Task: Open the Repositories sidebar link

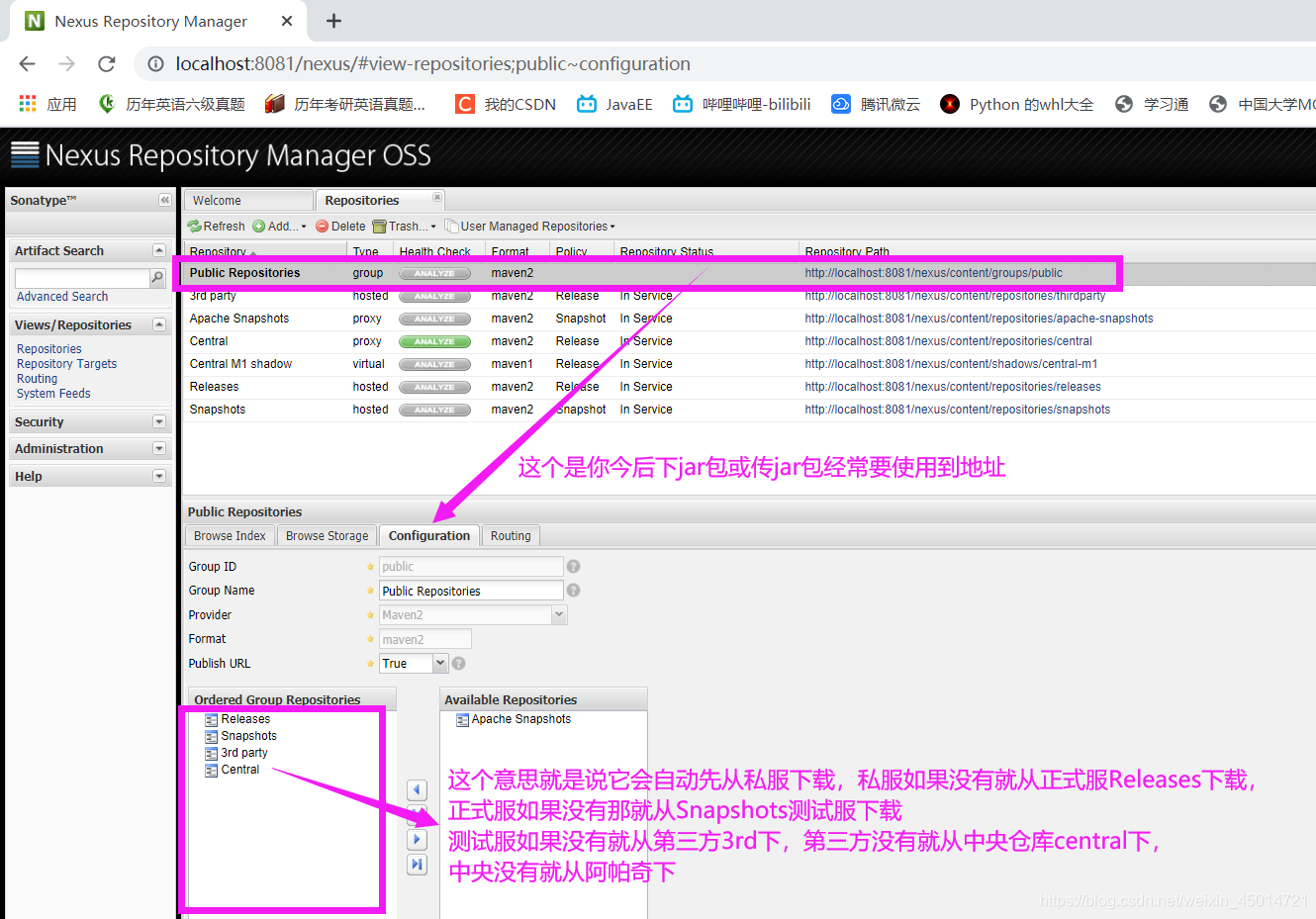Action: coord(49,349)
